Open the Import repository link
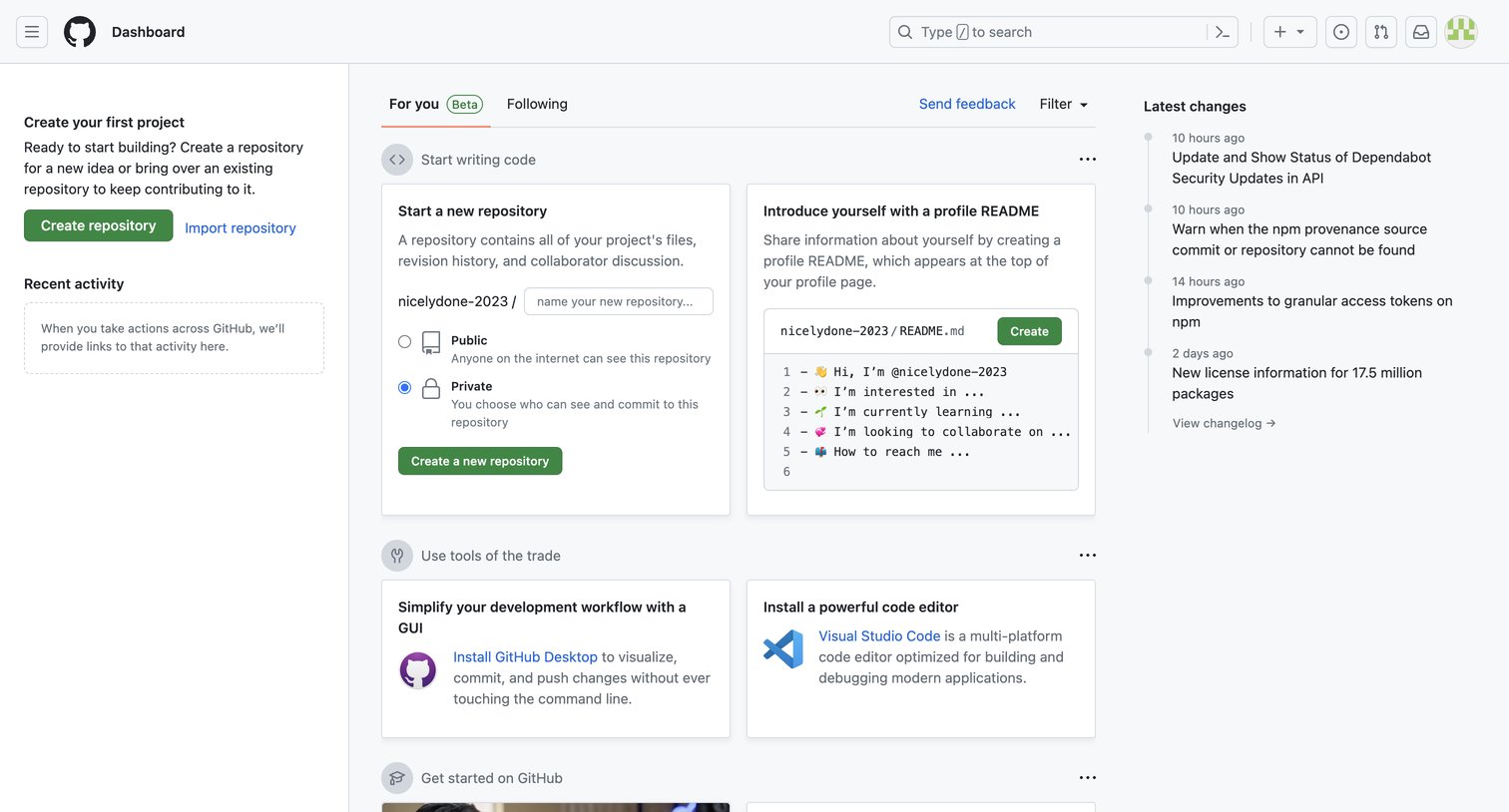1509x812 pixels. (241, 227)
